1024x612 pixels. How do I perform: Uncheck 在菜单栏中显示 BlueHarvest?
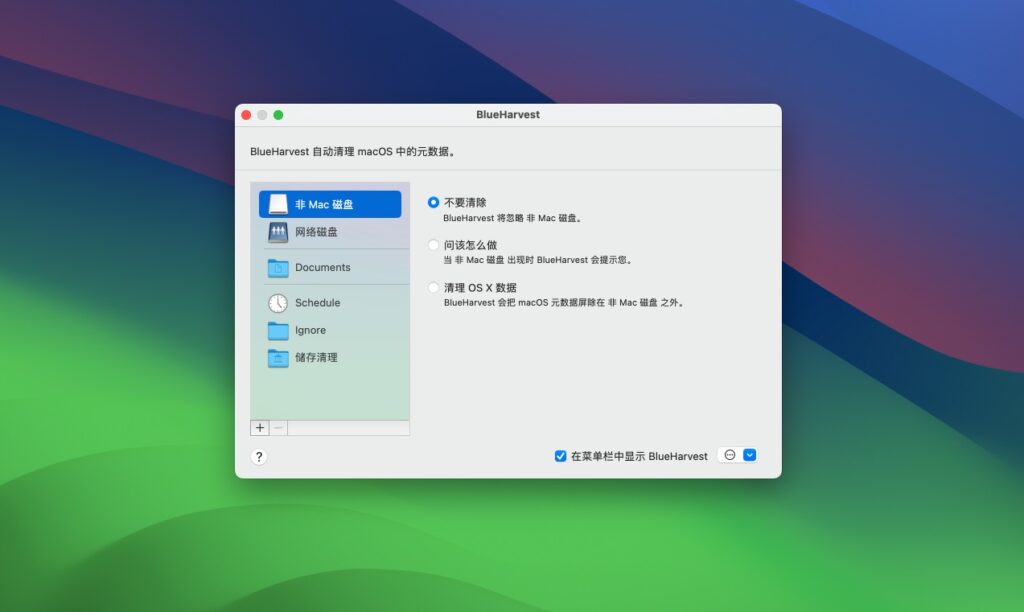point(559,455)
